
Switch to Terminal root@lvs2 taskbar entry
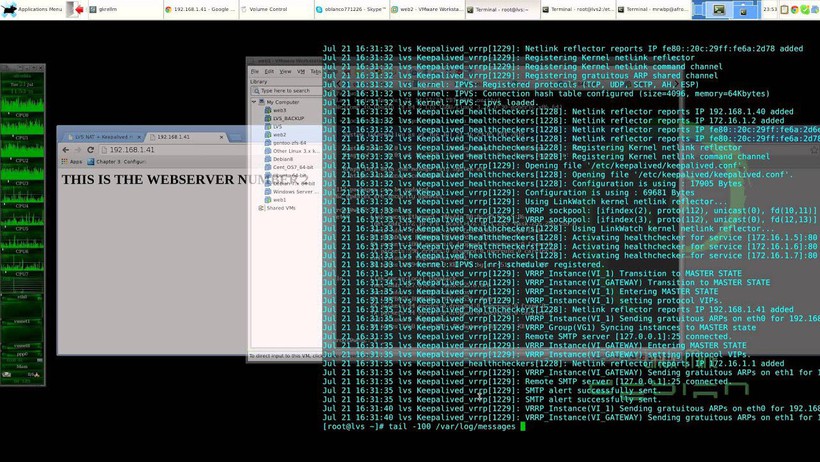577,9
